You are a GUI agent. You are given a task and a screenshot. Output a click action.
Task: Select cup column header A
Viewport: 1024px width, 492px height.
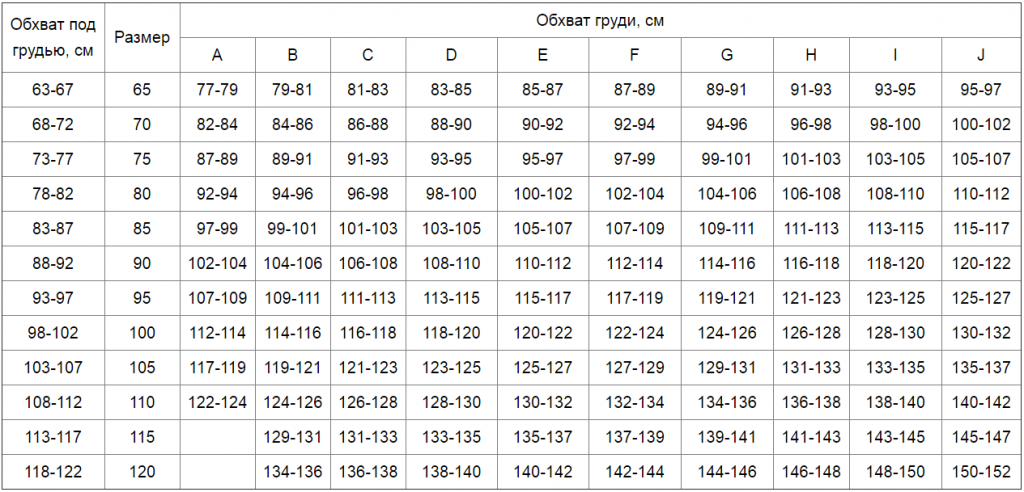pos(217,55)
